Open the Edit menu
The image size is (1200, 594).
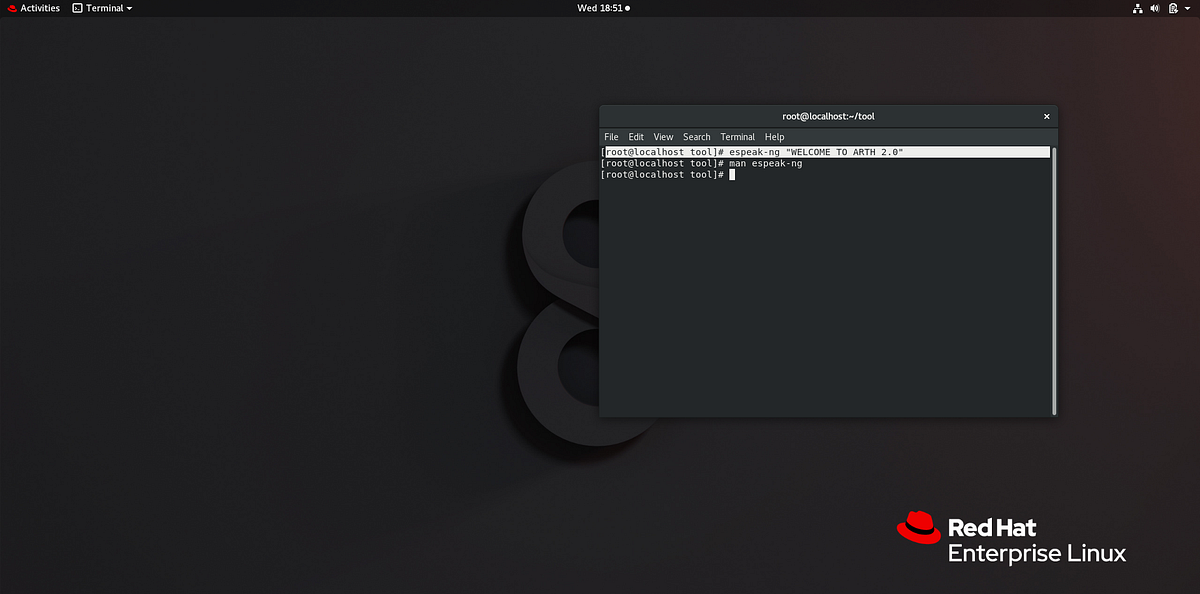coord(636,136)
